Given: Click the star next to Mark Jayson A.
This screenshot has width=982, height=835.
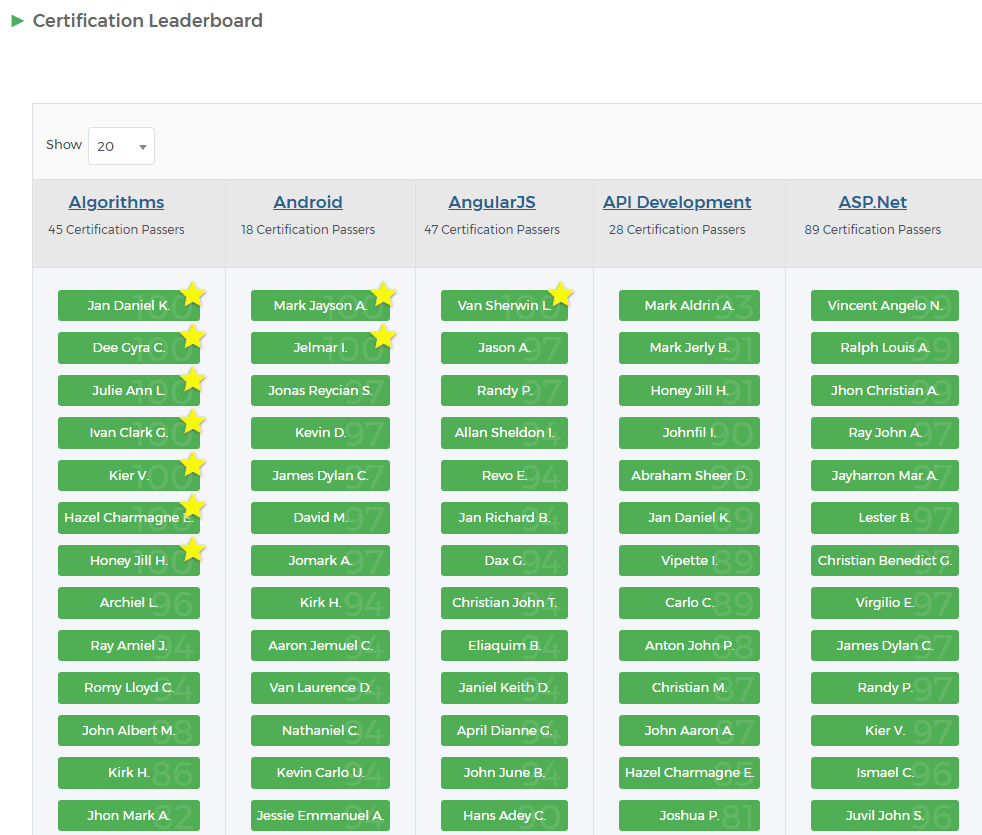Looking at the screenshot, I should click(x=383, y=293).
